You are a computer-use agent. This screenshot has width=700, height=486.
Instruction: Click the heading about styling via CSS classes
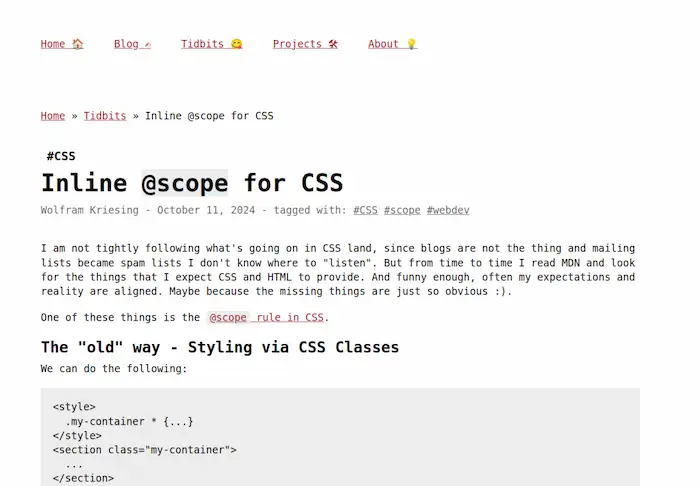(x=219, y=348)
